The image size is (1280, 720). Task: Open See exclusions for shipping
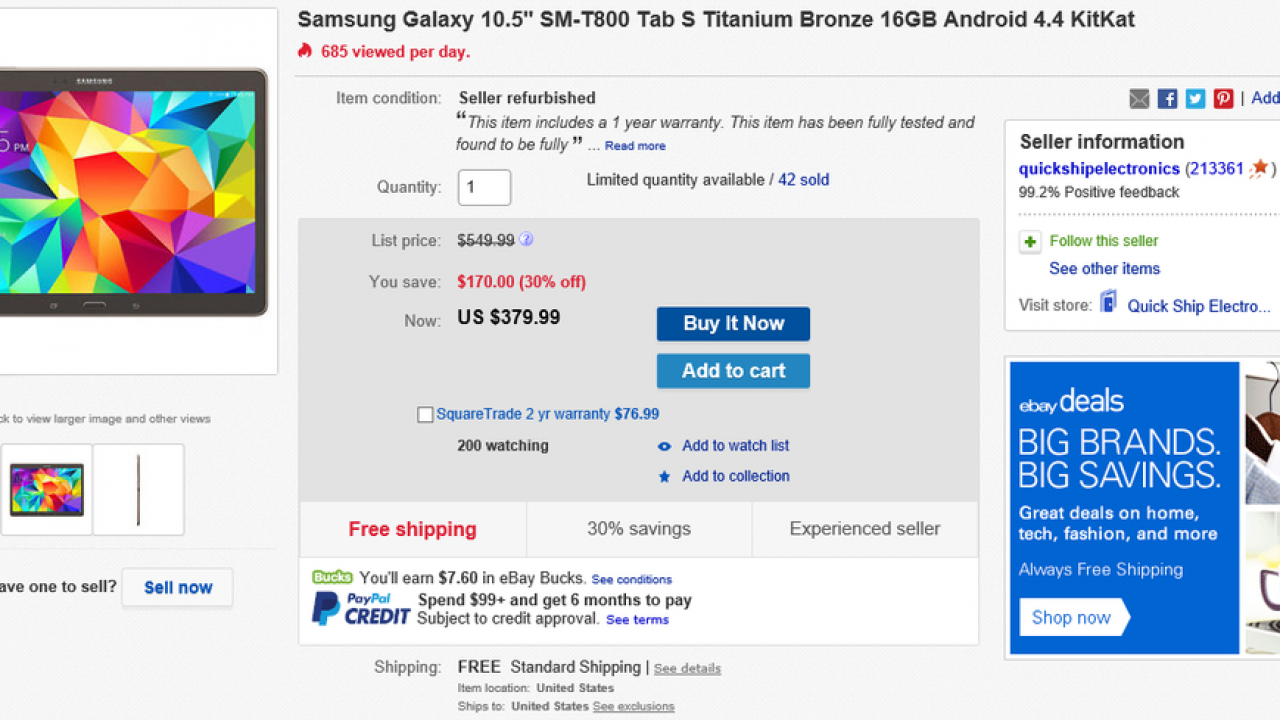click(x=633, y=707)
